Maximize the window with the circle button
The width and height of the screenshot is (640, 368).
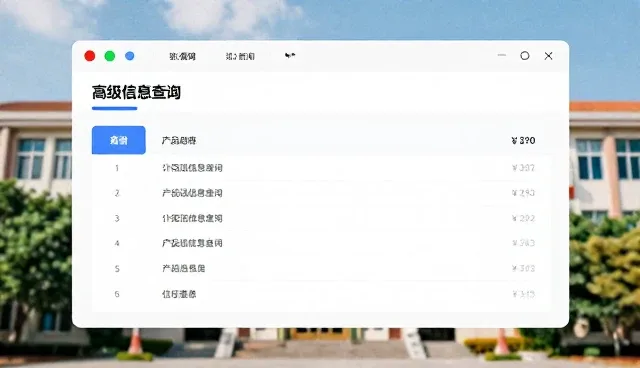click(525, 56)
